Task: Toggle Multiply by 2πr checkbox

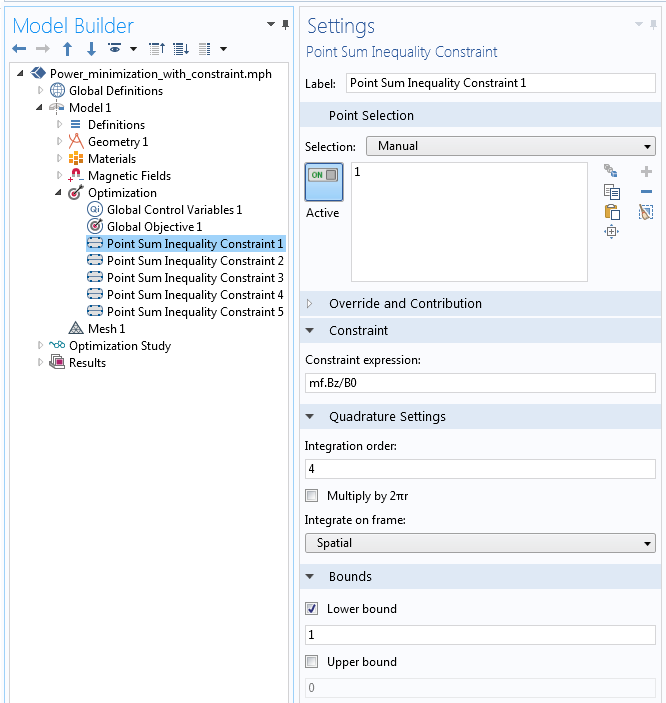Action: (x=311, y=495)
